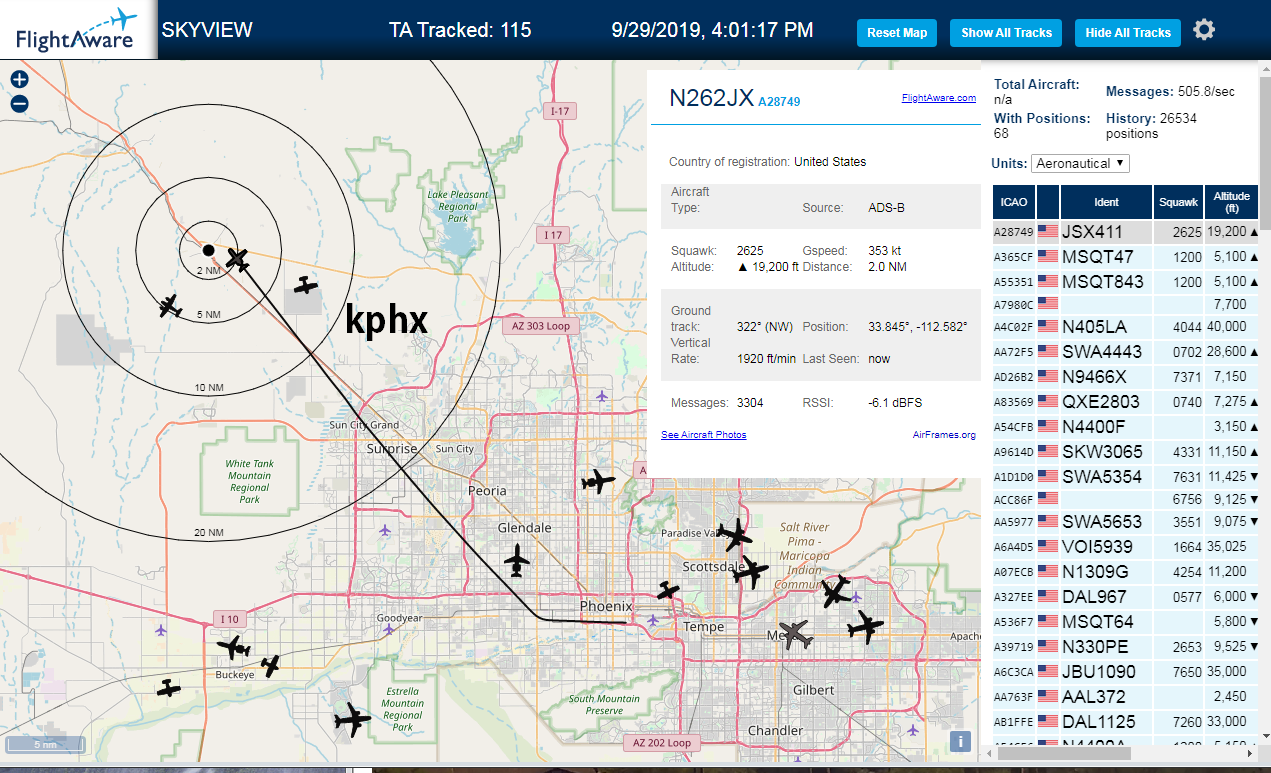Select the aircraft icon over Glendale
The width and height of the screenshot is (1271, 773).
(517, 560)
